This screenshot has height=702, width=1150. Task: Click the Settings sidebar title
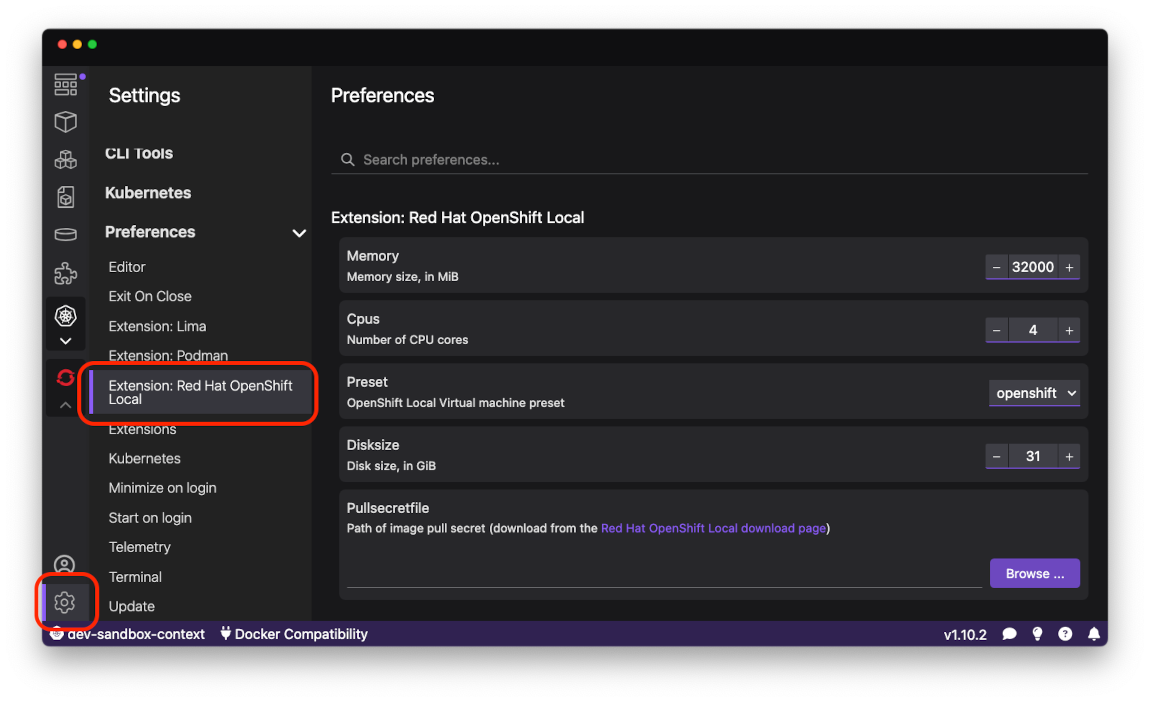point(144,95)
